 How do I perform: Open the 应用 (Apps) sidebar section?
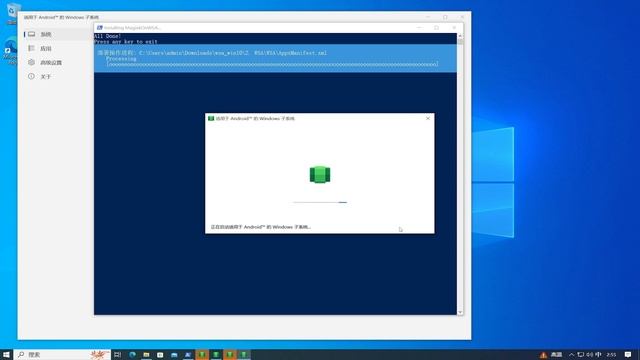[58, 49]
